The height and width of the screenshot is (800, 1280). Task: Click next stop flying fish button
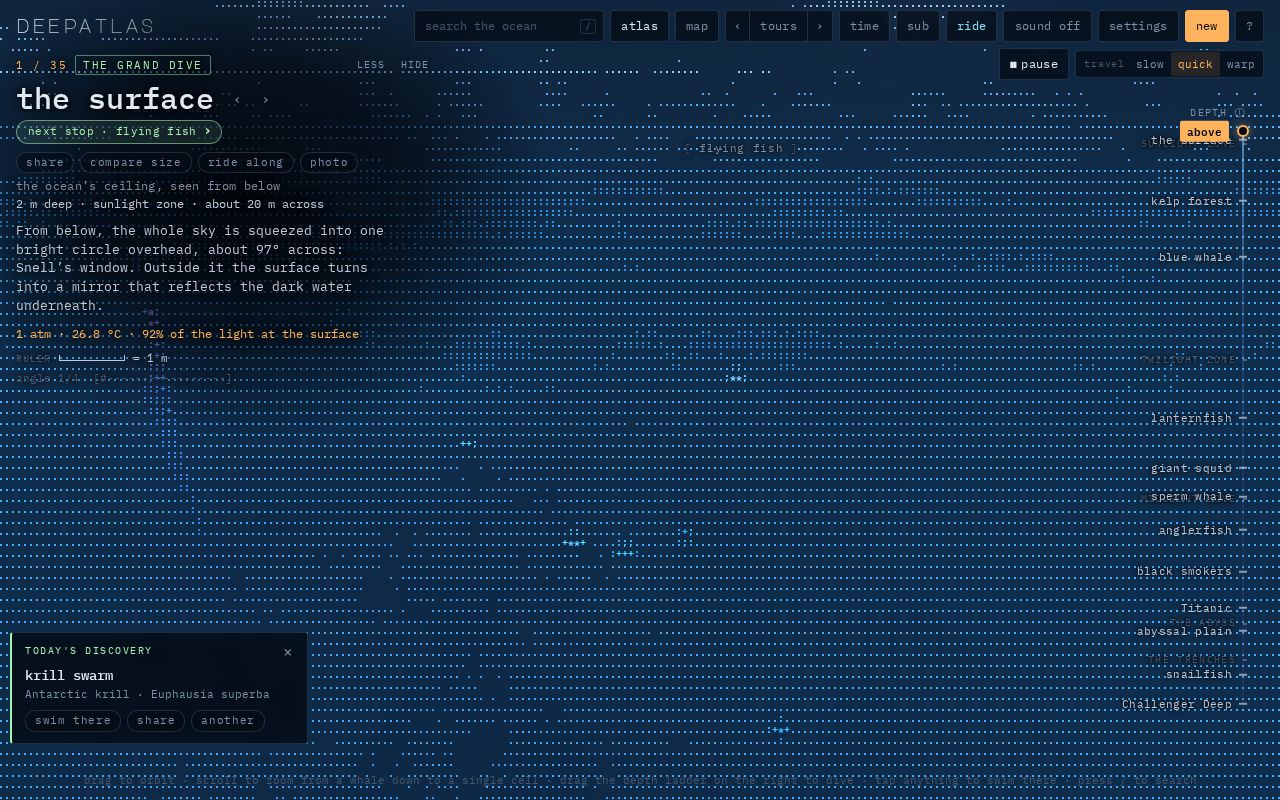pos(119,131)
